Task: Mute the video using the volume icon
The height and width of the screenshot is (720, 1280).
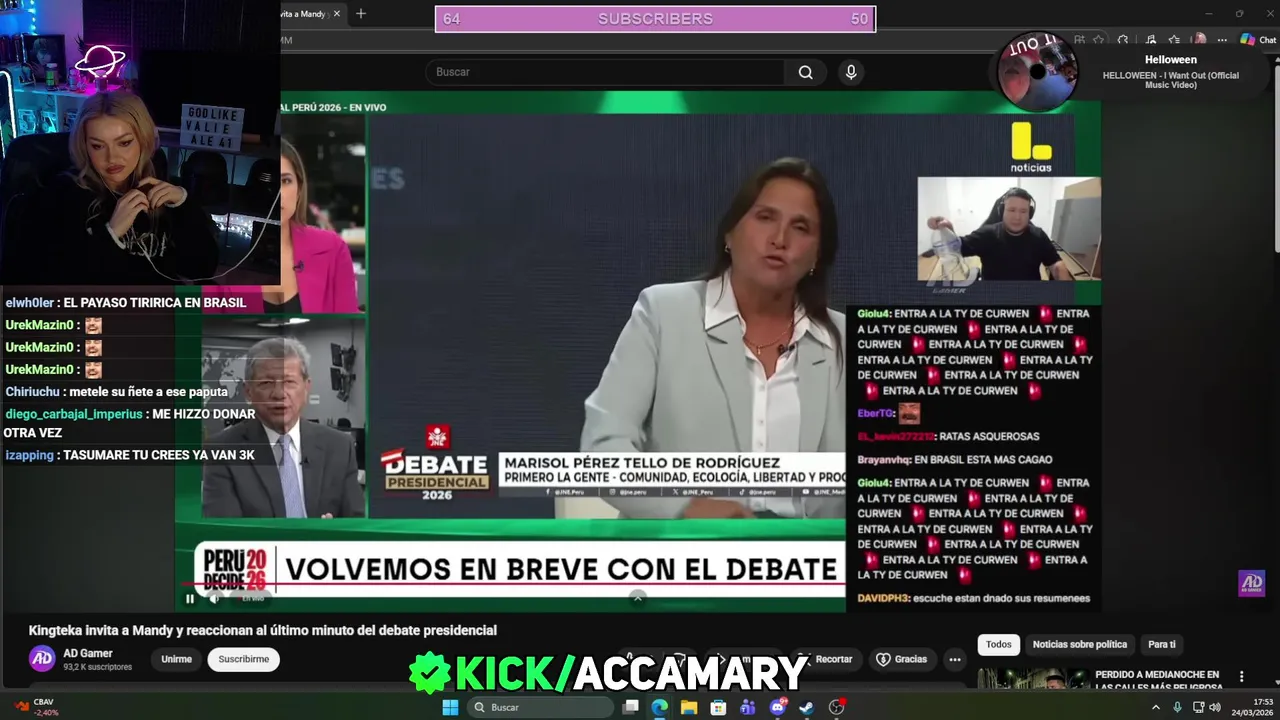Action: [x=214, y=599]
